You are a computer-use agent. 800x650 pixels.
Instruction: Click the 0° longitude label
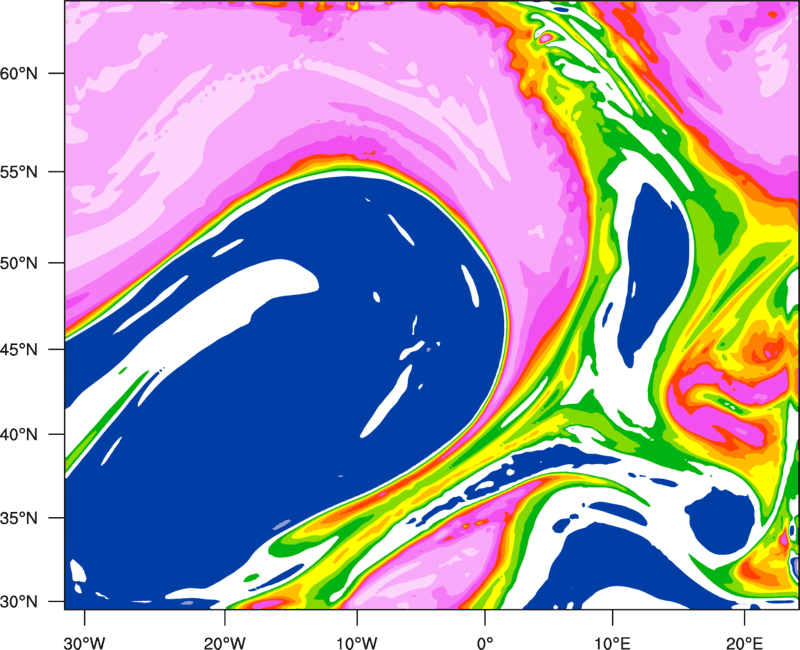(485, 643)
